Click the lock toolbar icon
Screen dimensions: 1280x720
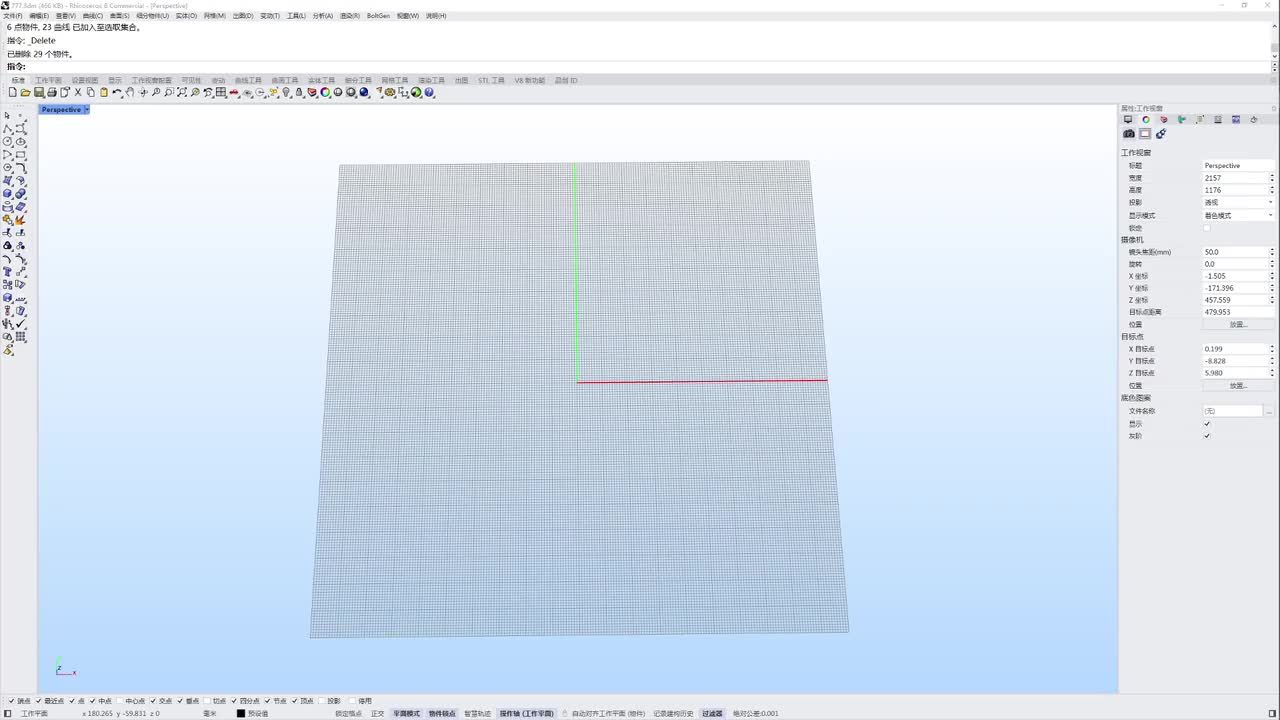pos(299,92)
